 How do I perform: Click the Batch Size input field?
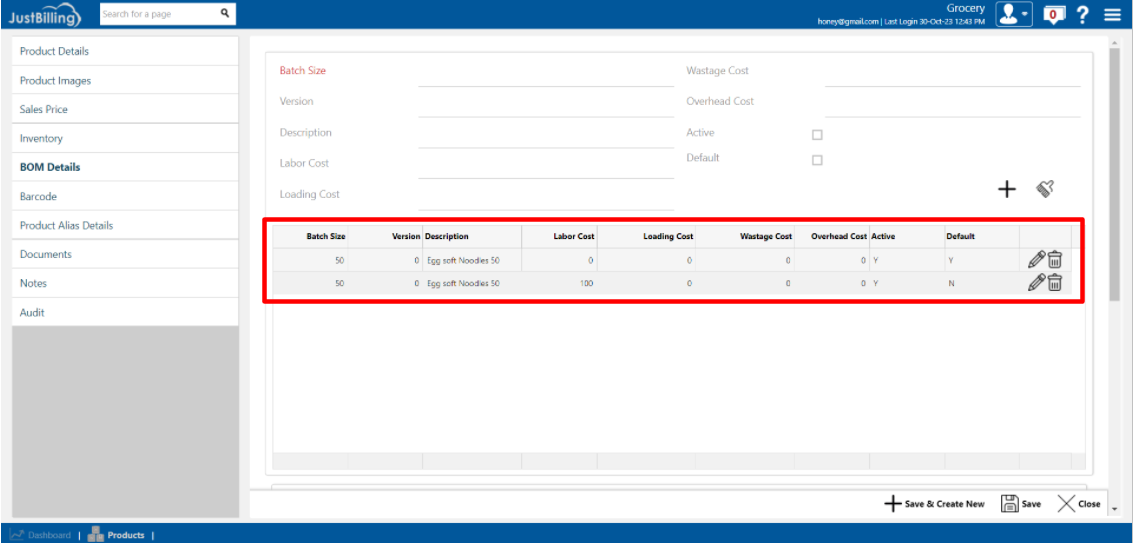545,73
